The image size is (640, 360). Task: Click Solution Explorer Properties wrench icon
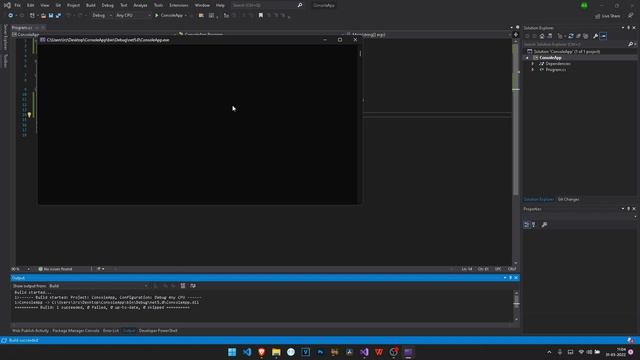(x=596, y=36)
